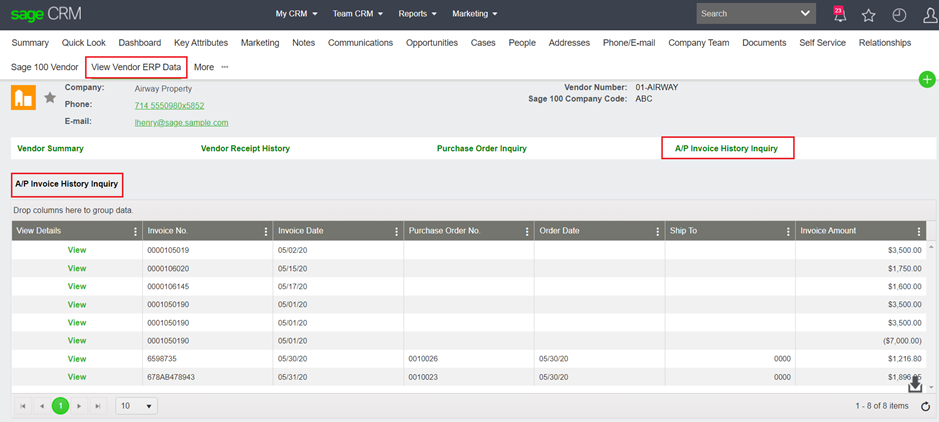Click the export download icon below the grid
Screen dimensions: 939x422
tap(915, 385)
